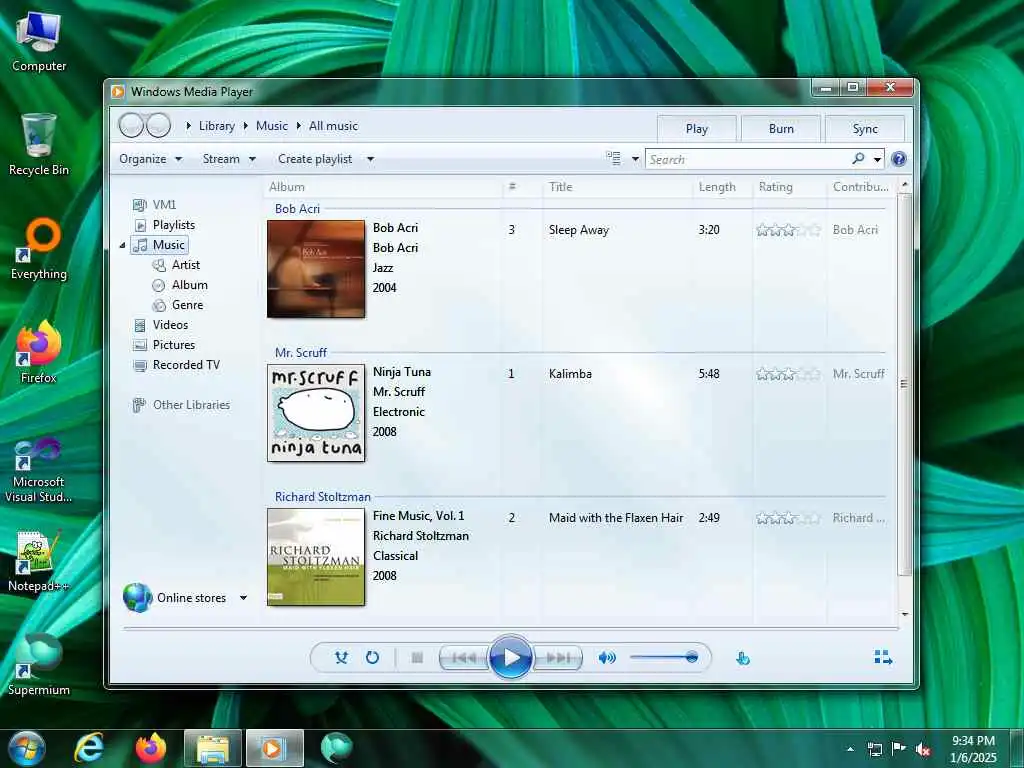
Task: Open the Organize menu
Action: pos(150,159)
